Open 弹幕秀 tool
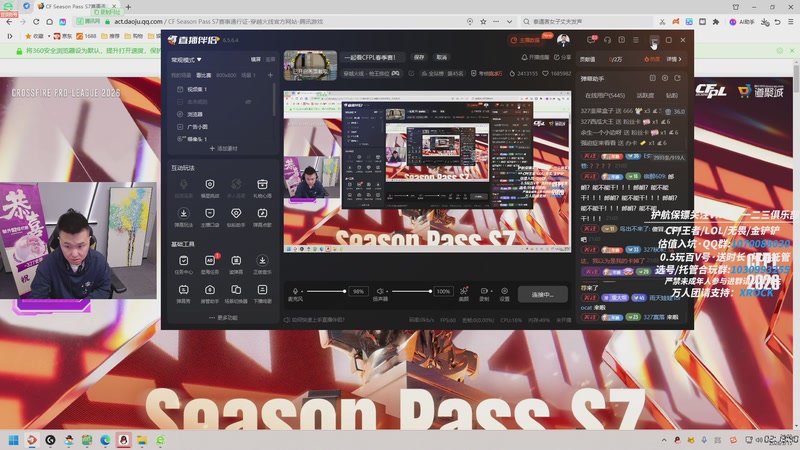Viewport: 800px width, 450px height. point(184,294)
